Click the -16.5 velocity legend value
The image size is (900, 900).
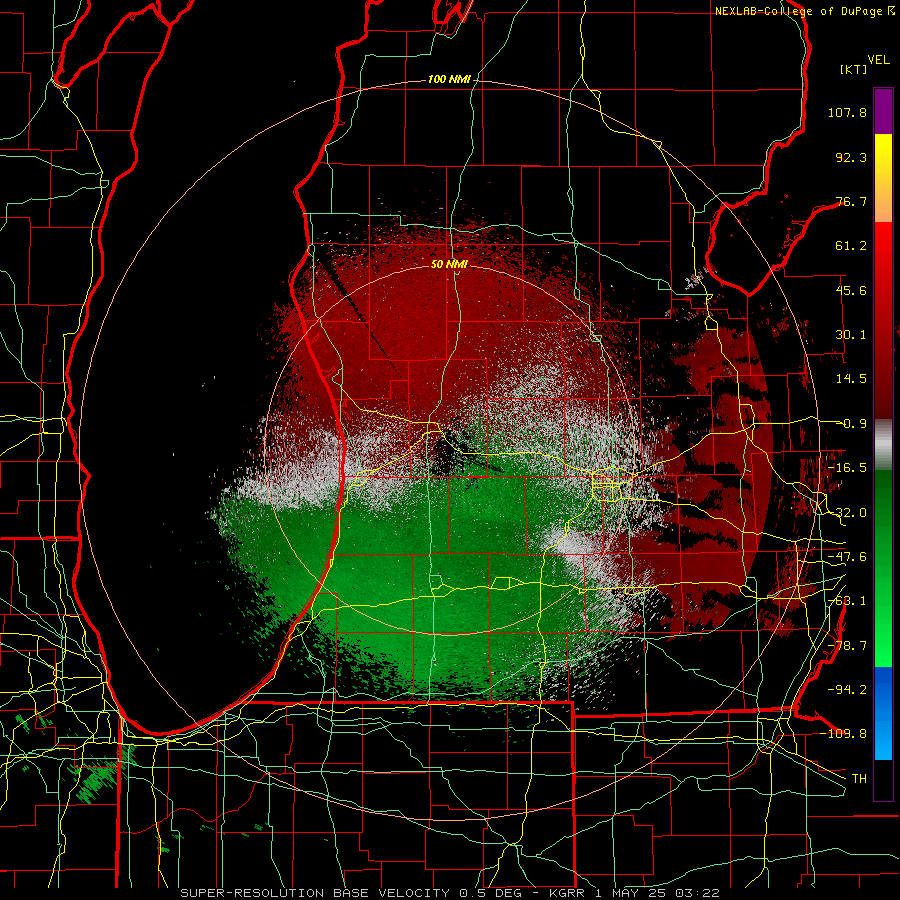click(847, 468)
